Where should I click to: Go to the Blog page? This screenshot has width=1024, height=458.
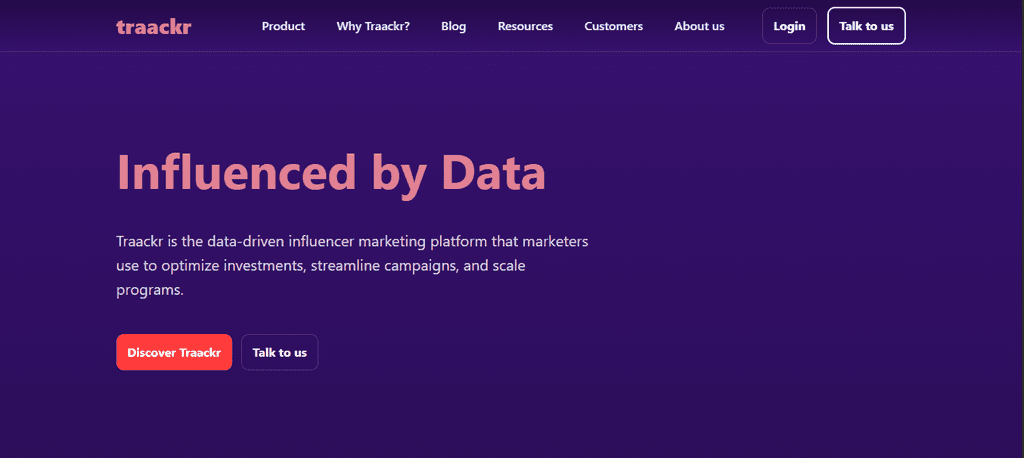453,26
